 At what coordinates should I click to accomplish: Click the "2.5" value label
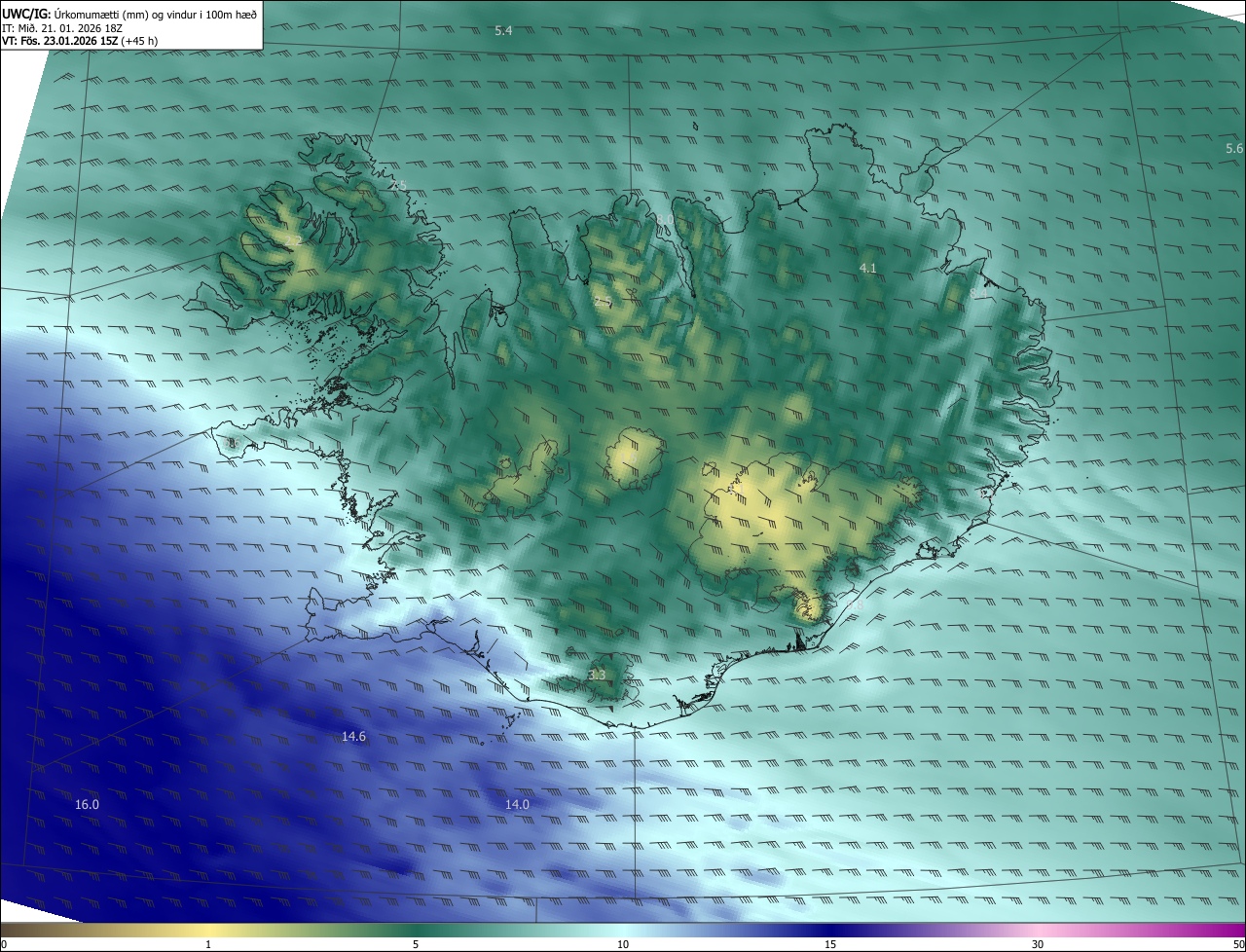tap(602, 302)
